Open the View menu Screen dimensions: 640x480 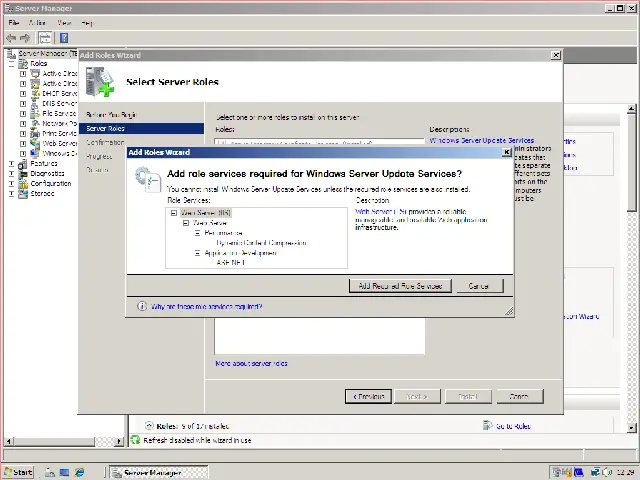(x=64, y=23)
